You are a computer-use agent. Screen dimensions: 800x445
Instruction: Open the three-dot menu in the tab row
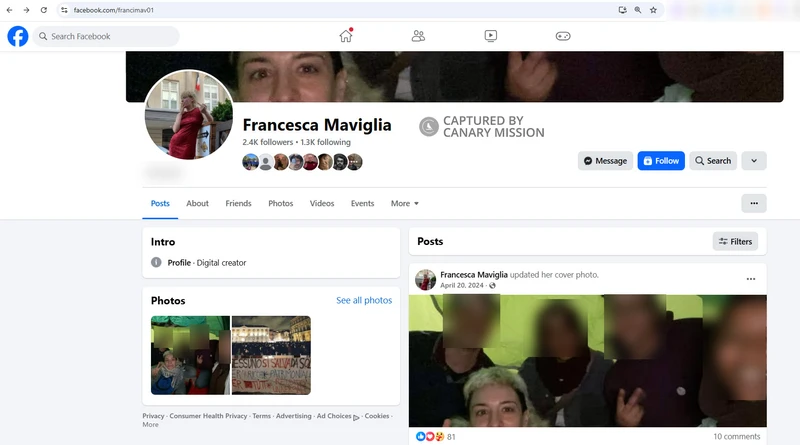pyautogui.click(x=754, y=203)
